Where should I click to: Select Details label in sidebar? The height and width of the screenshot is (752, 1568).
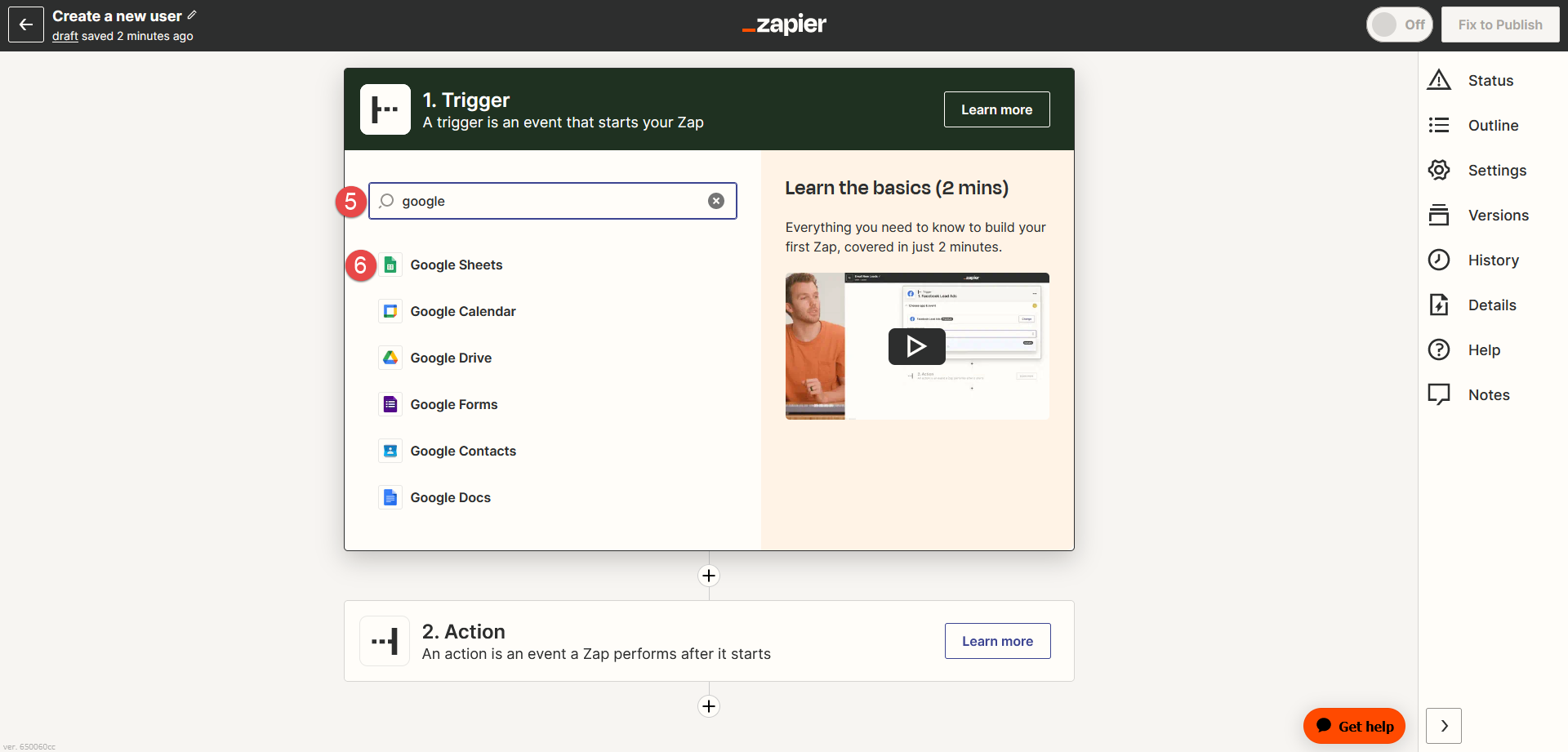1492,305
